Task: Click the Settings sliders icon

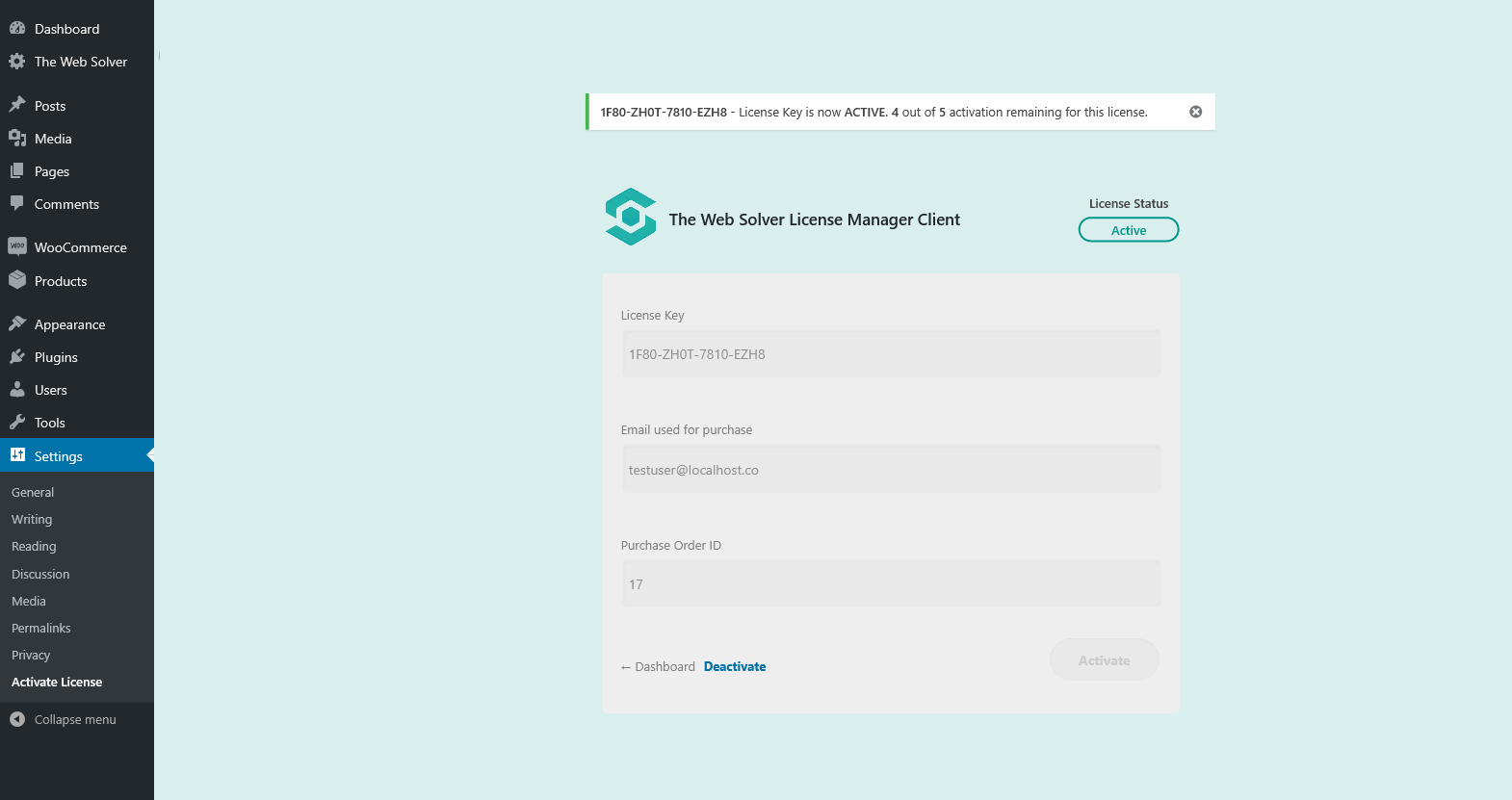Action: pos(17,455)
